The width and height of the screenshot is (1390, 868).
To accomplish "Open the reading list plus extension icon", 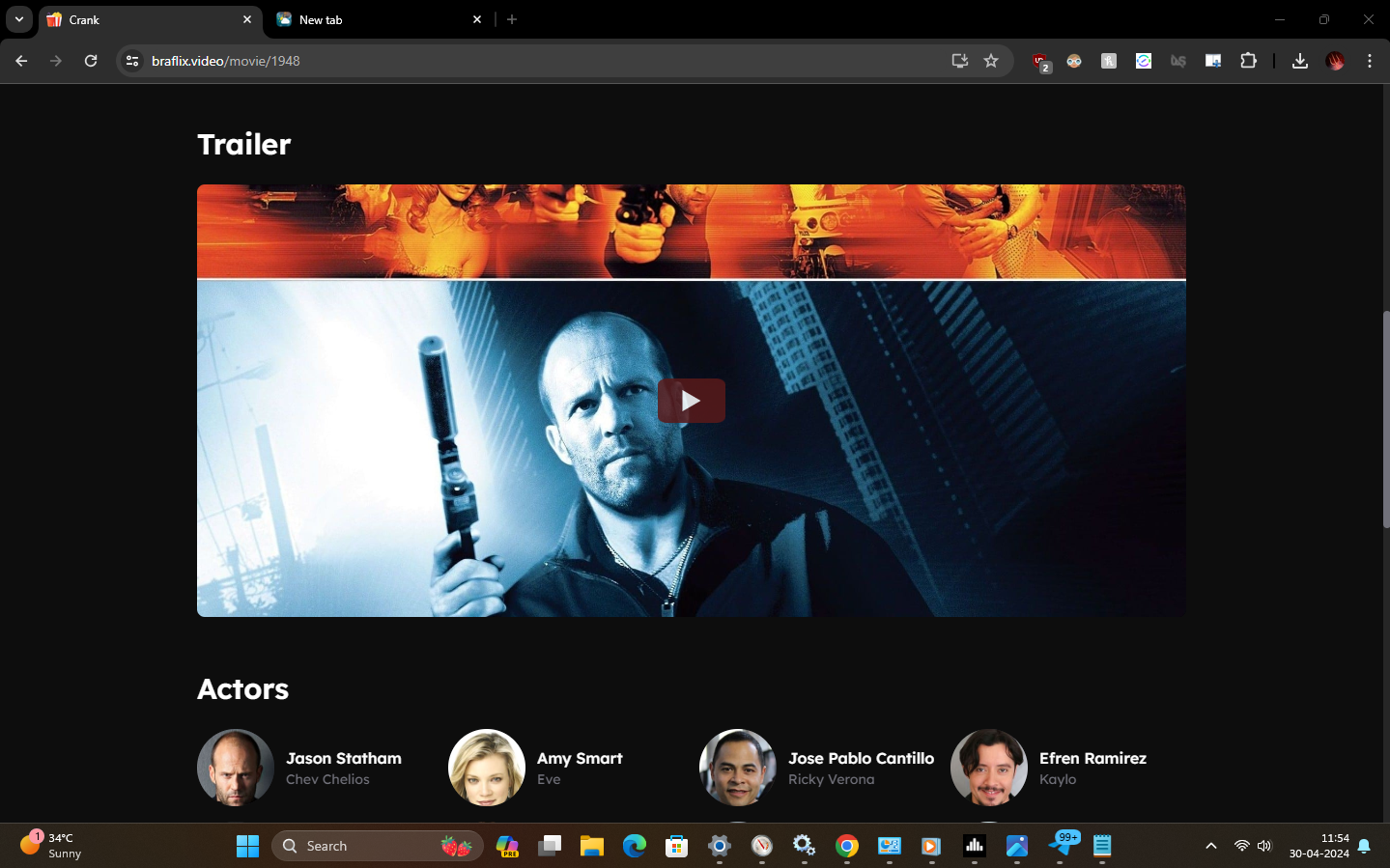I will [1213, 61].
